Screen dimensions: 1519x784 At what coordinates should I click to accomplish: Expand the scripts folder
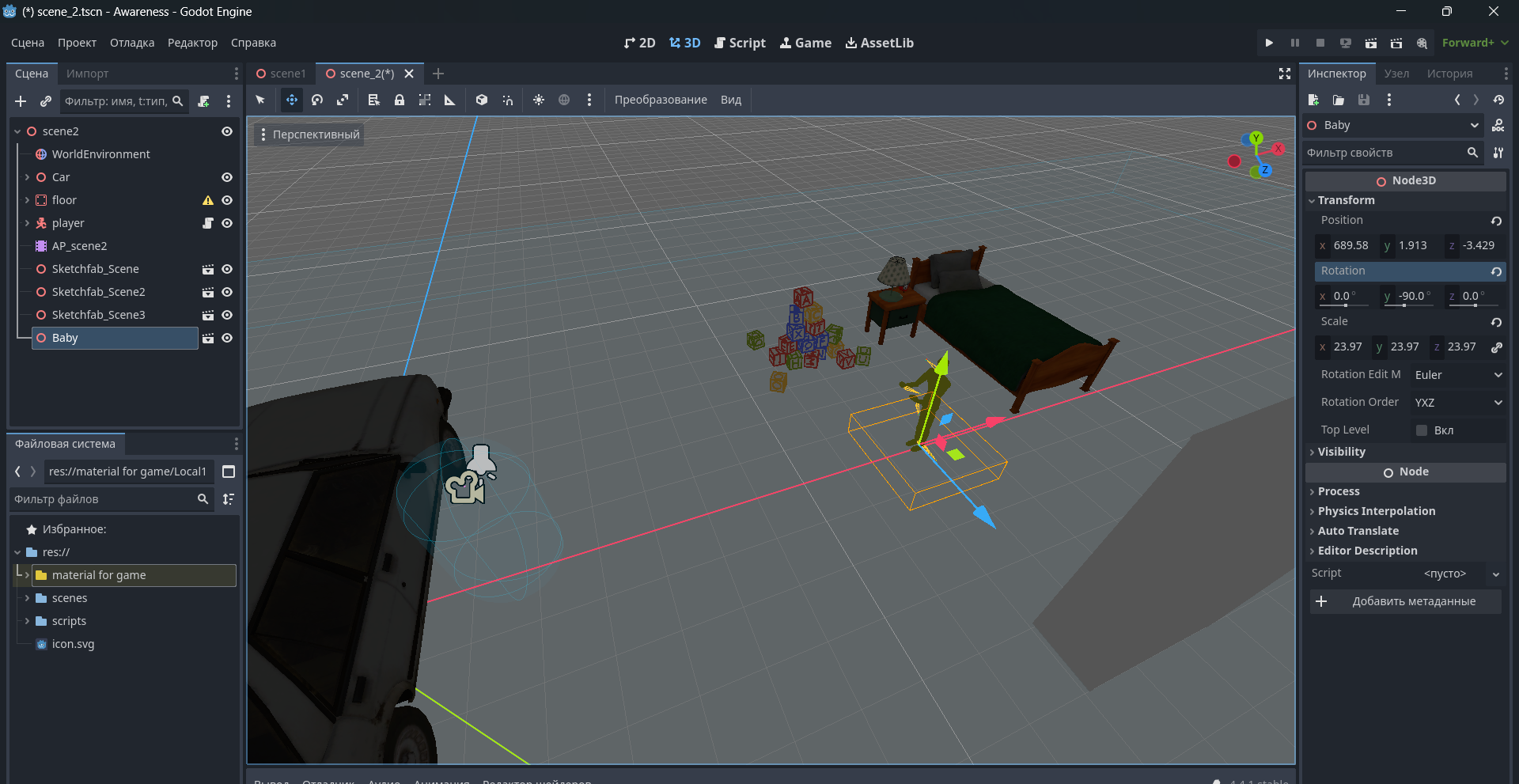27,621
